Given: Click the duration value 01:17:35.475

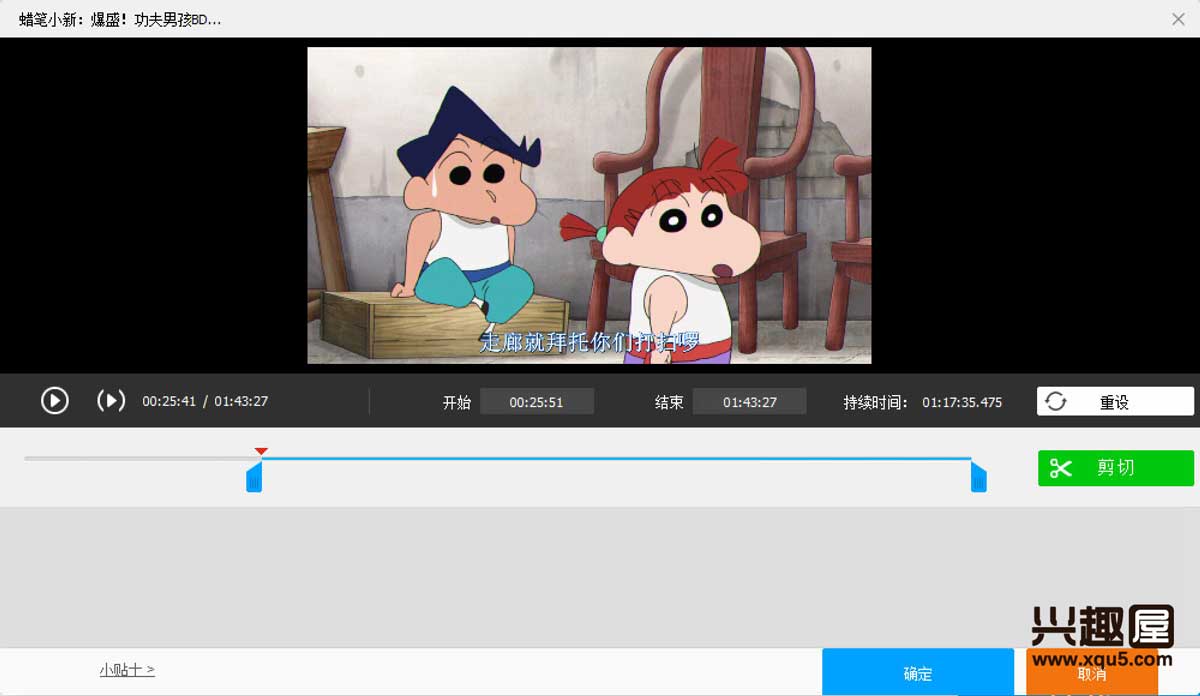Looking at the screenshot, I should coord(962,402).
